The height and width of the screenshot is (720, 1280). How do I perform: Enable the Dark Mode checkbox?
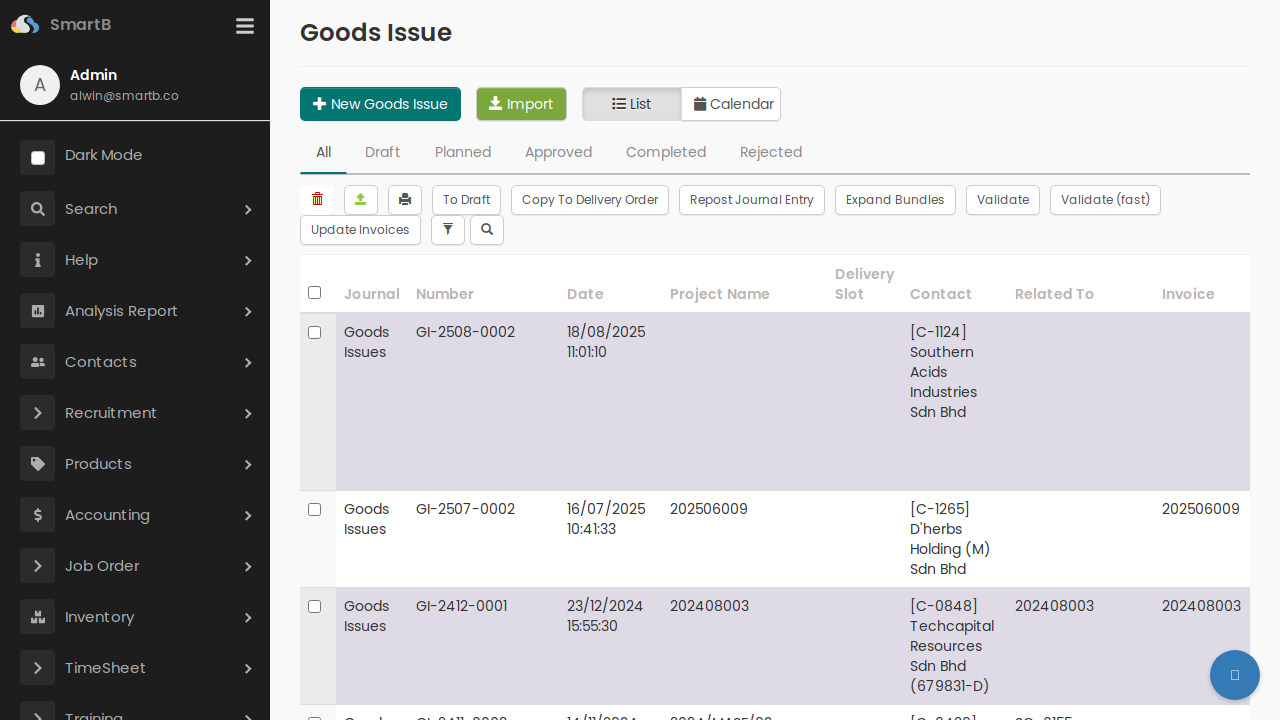[38, 157]
